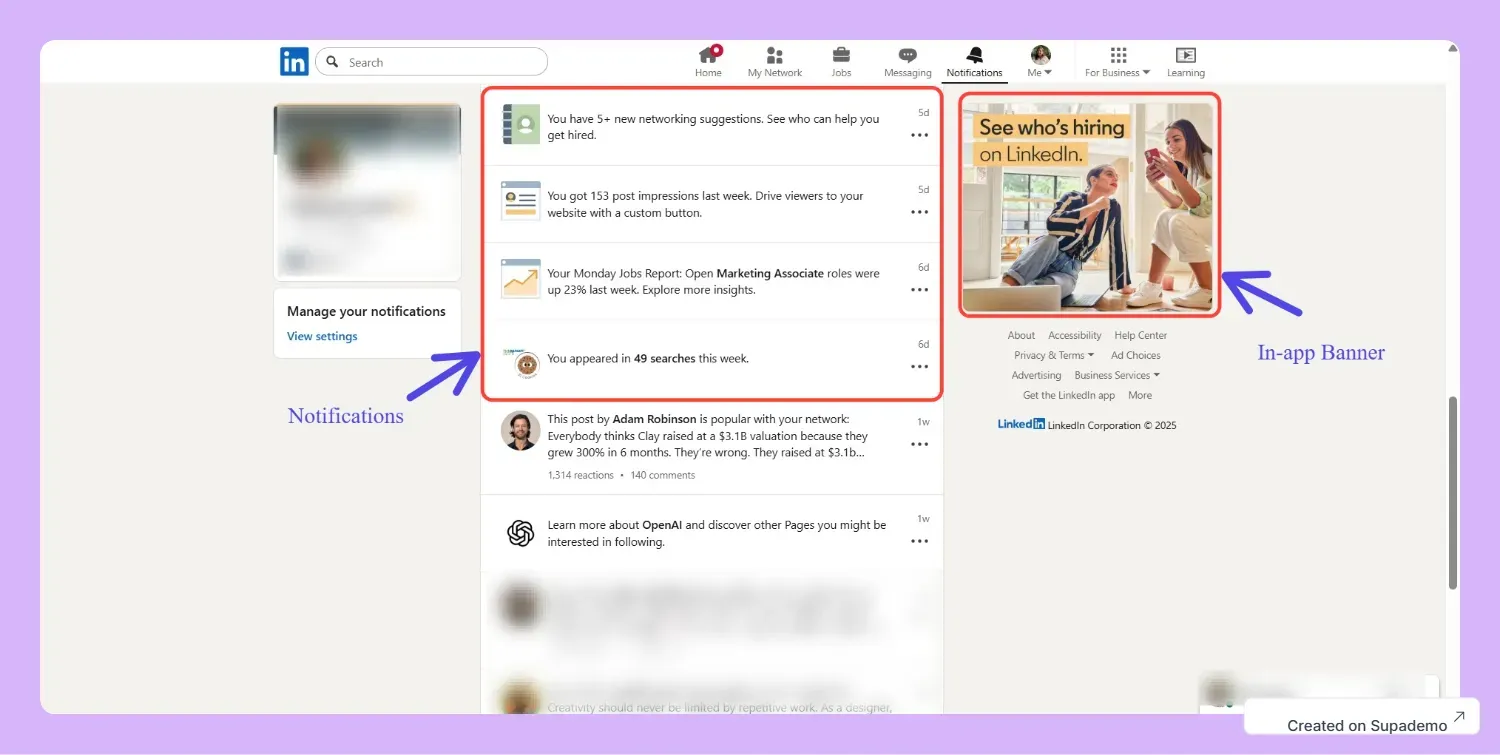Select the Home navigation icon
1500x755 pixels.
pyautogui.click(x=708, y=55)
